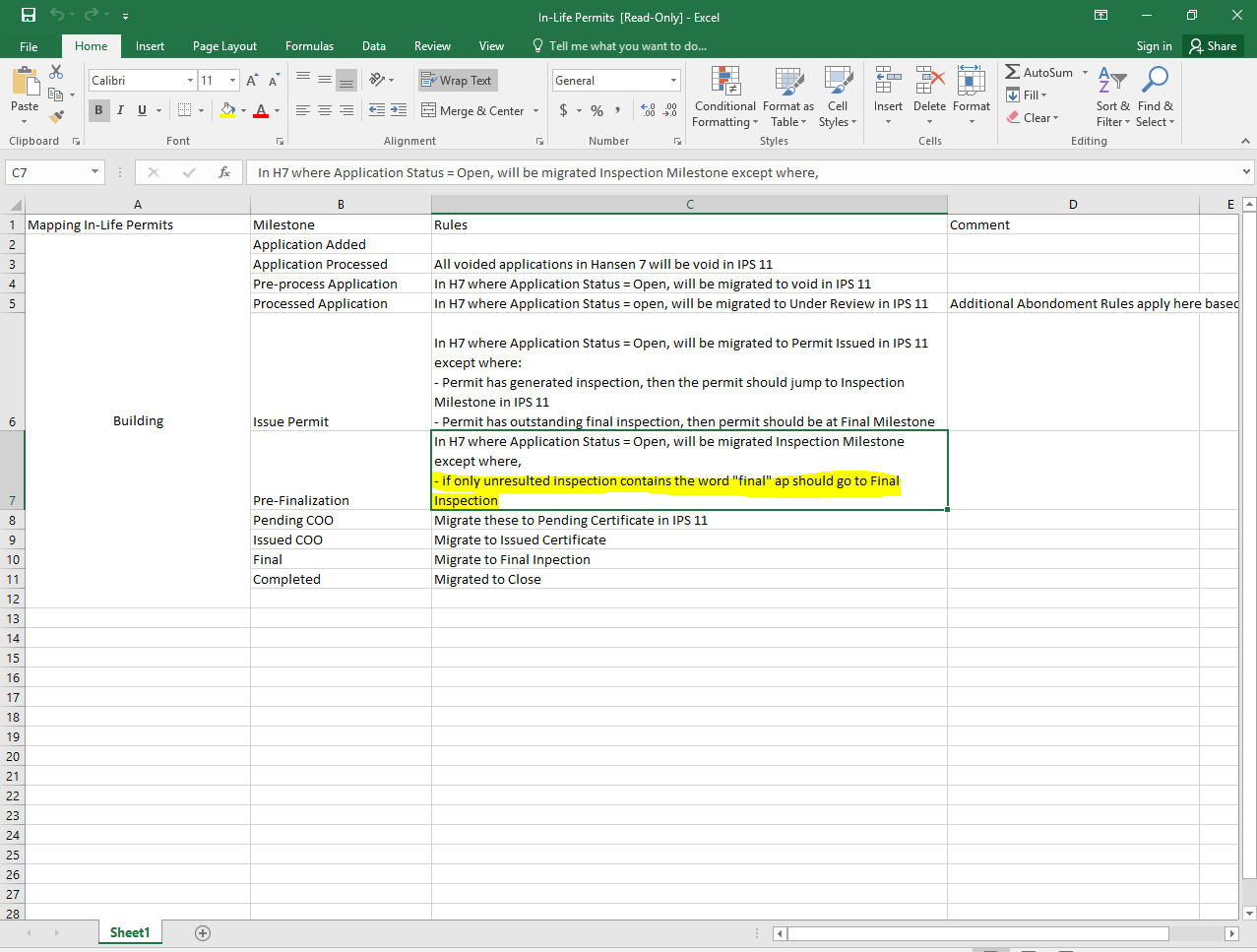
Task: Click the Orientation text angle icon
Action: [377, 80]
